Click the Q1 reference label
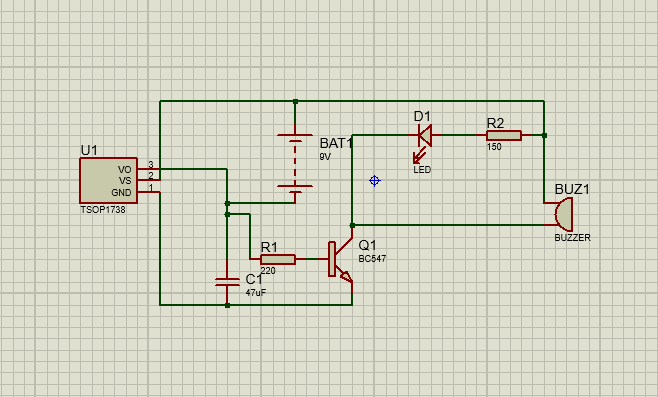Image resolution: width=658 pixels, height=397 pixels. click(x=368, y=245)
